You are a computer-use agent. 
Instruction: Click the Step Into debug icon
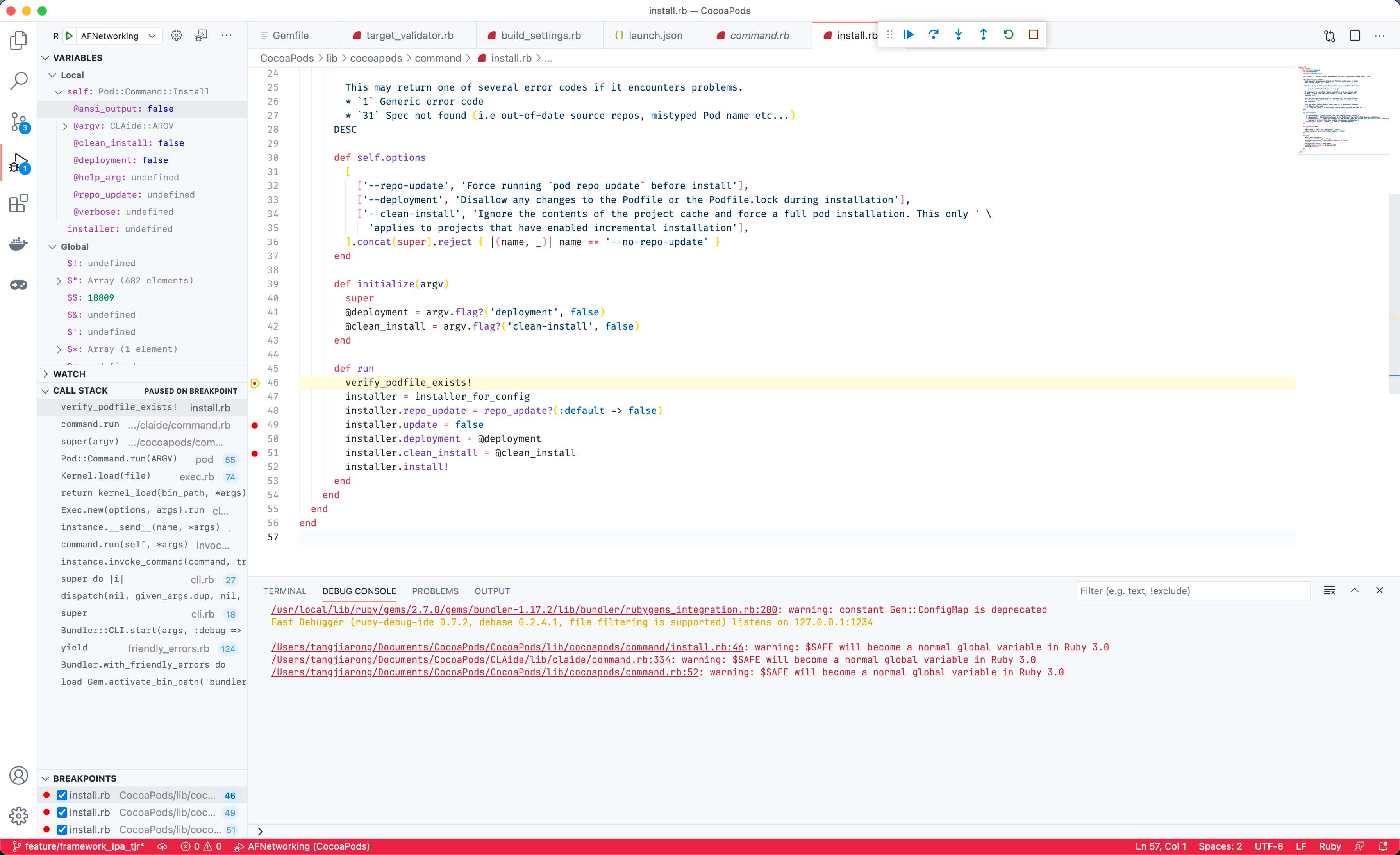959,35
